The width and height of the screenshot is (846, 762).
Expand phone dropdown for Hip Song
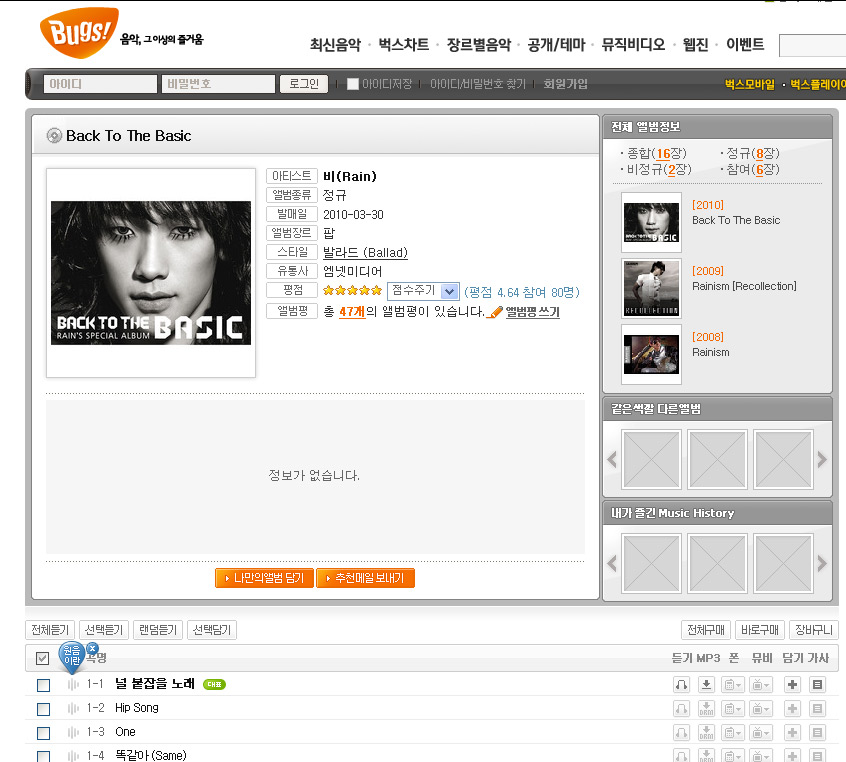click(x=734, y=708)
